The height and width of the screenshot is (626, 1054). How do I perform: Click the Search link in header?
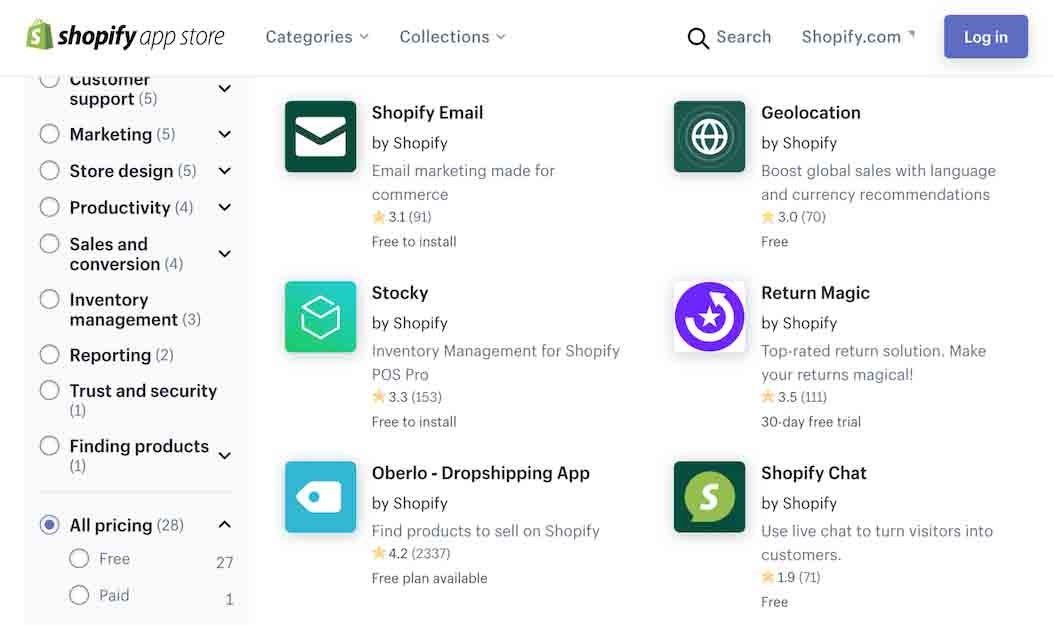coord(743,36)
